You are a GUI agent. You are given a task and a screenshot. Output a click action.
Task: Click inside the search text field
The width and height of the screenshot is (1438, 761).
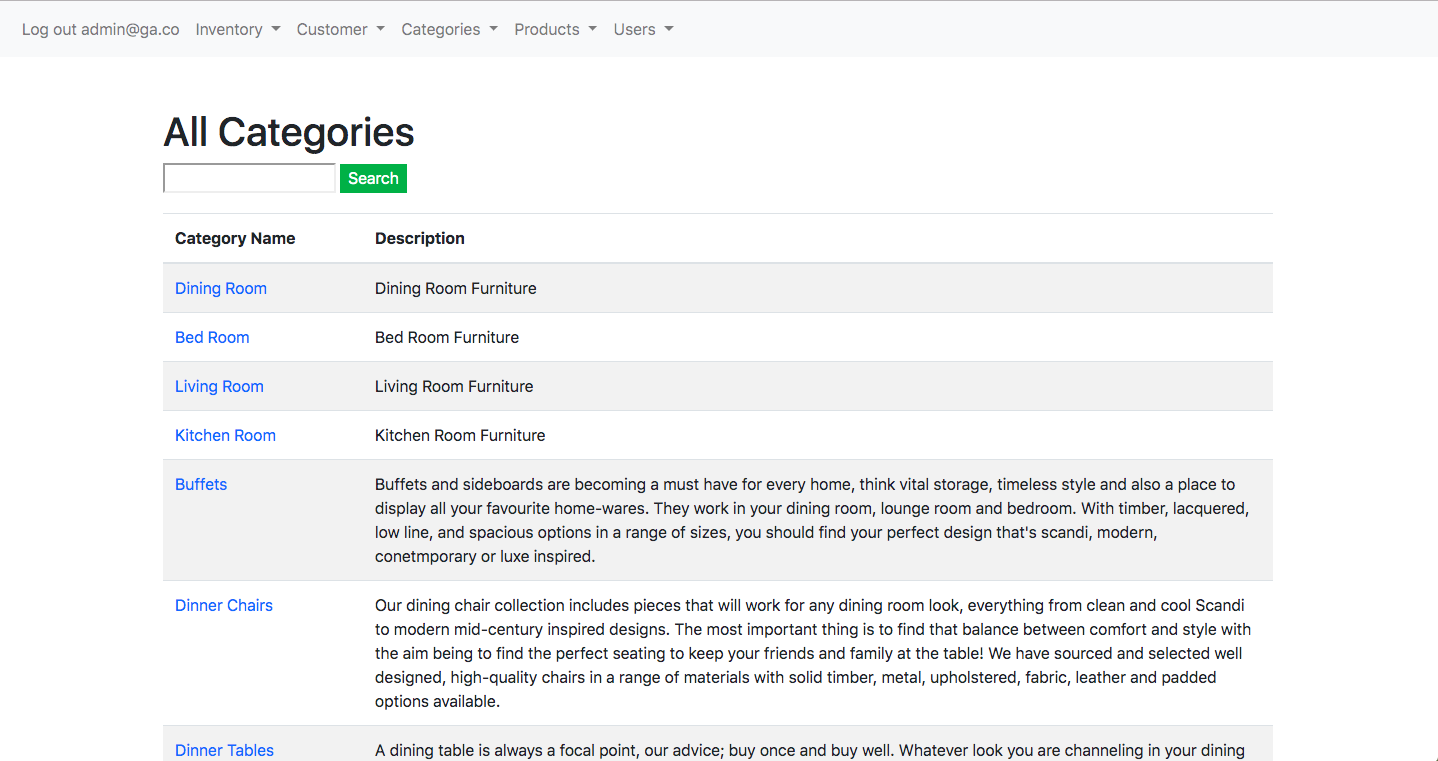point(248,177)
